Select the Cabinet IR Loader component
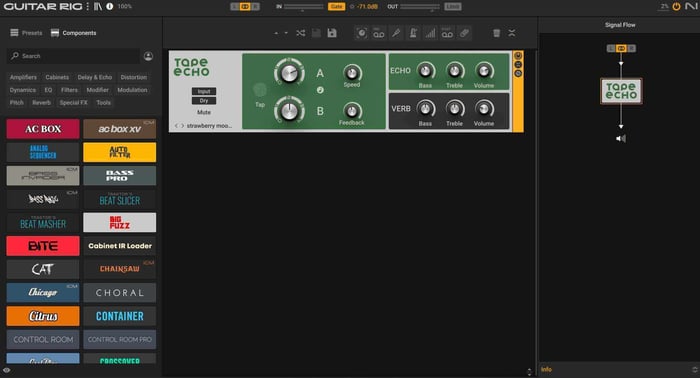 pyautogui.click(x=120, y=246)
